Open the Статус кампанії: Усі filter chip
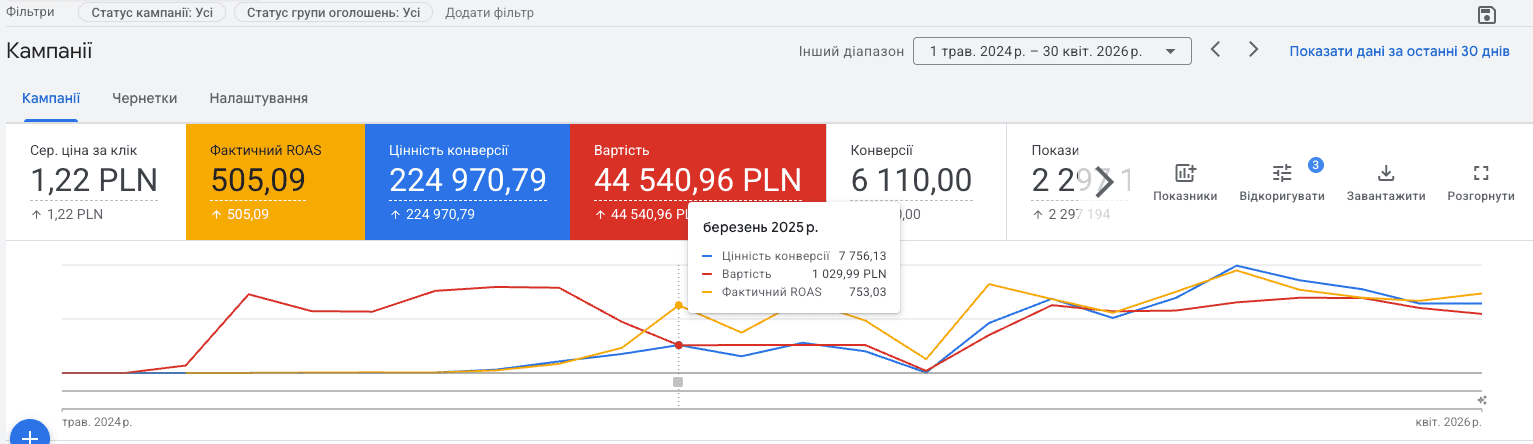Viewport: 1533px width, 444px height. coord(151,13)
